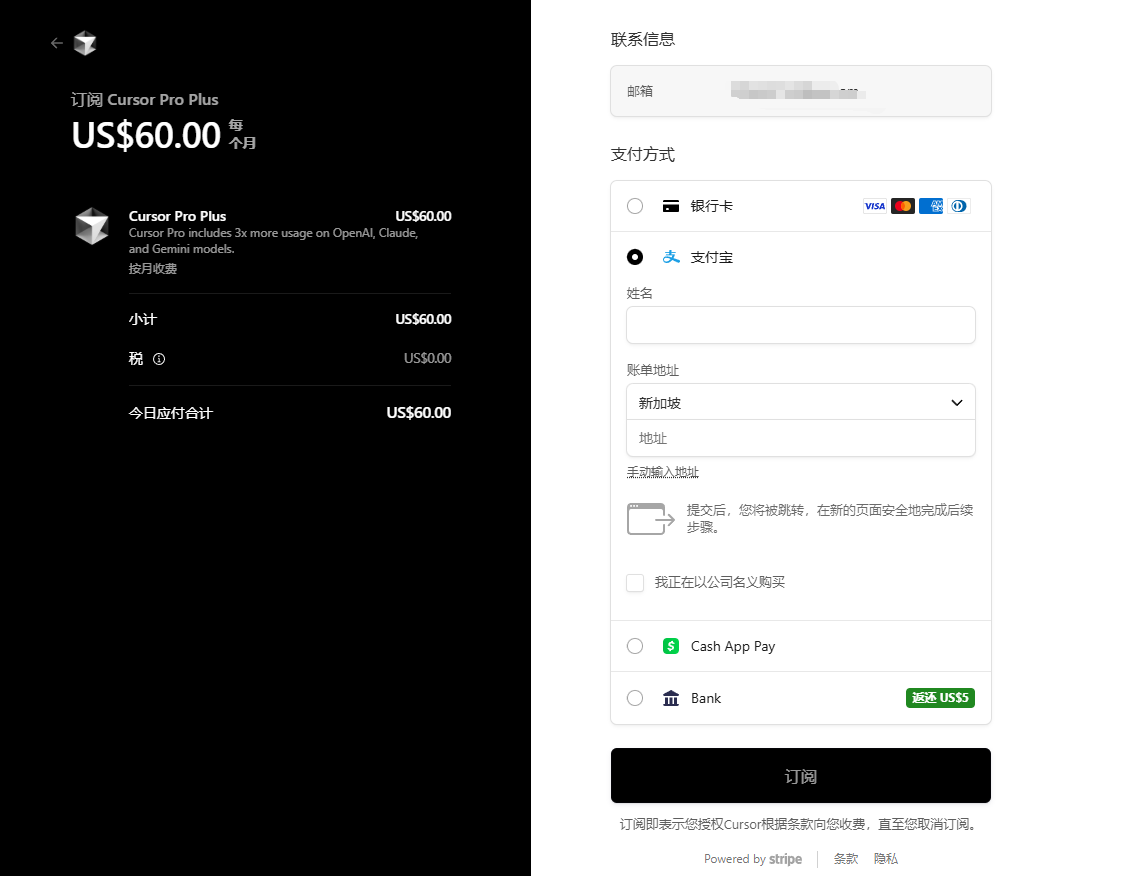Screen dimensions: 1142x876
Task: Click the Mastercard logo
Action: [902, 206]
